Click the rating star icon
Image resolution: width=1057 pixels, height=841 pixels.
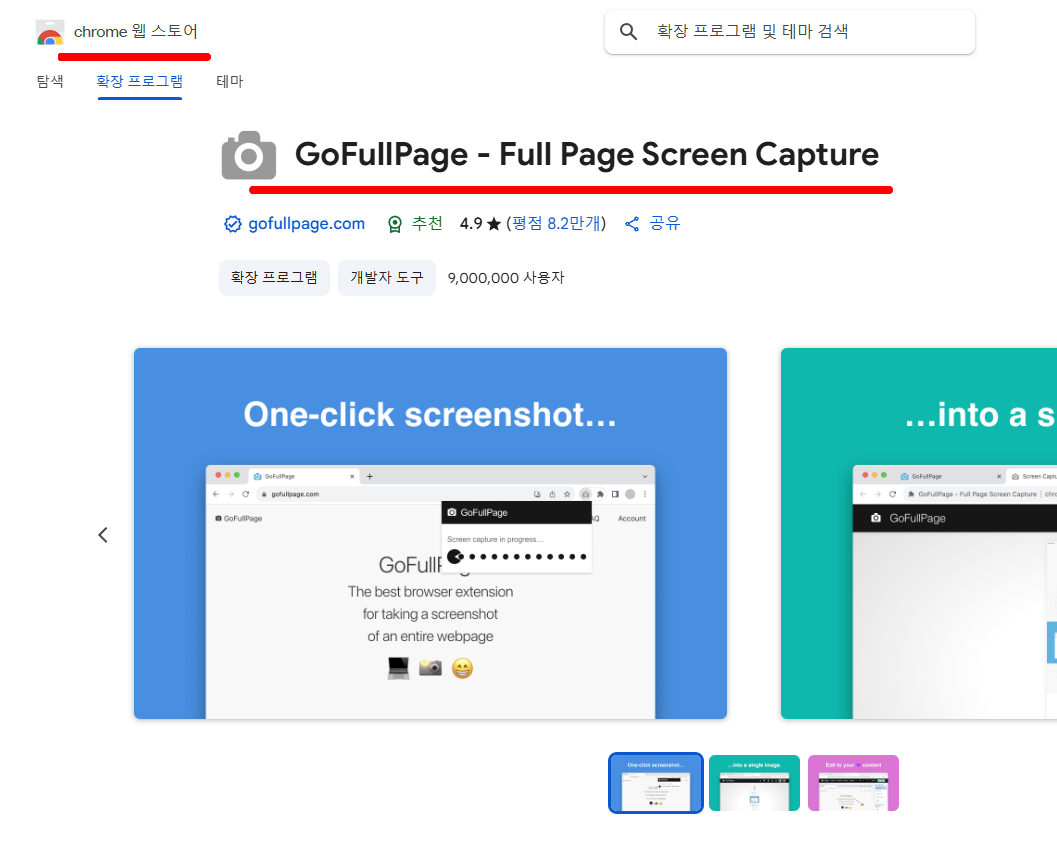click(x=494, y=224)
